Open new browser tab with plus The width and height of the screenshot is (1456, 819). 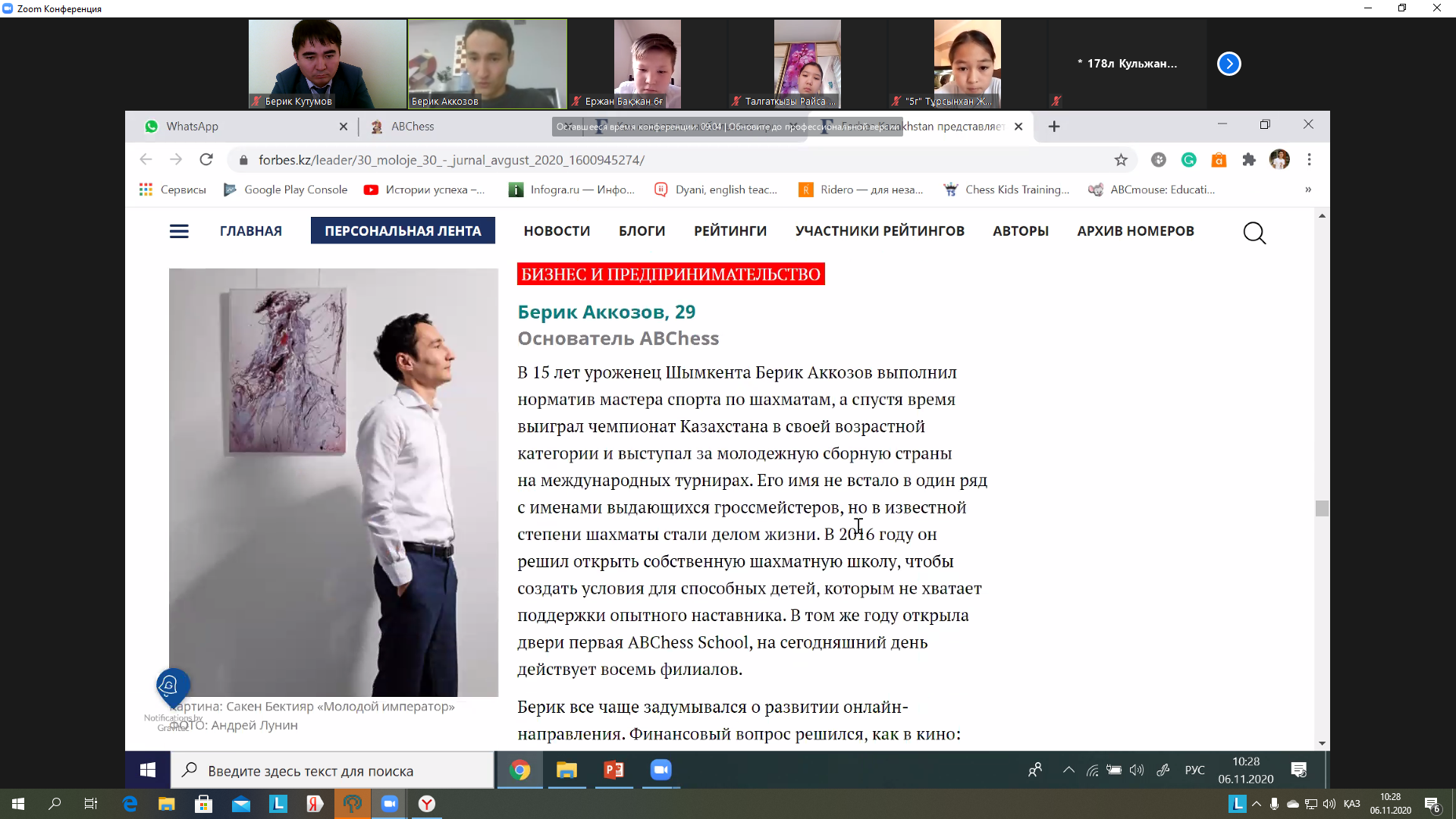pyautogui.click(x=1054, y=127)
